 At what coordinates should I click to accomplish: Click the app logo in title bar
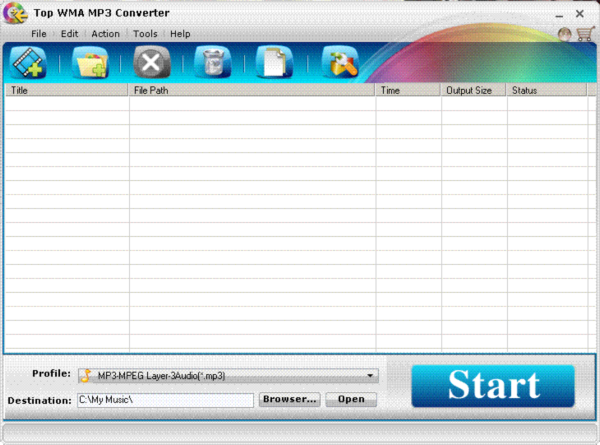(15, 13)
